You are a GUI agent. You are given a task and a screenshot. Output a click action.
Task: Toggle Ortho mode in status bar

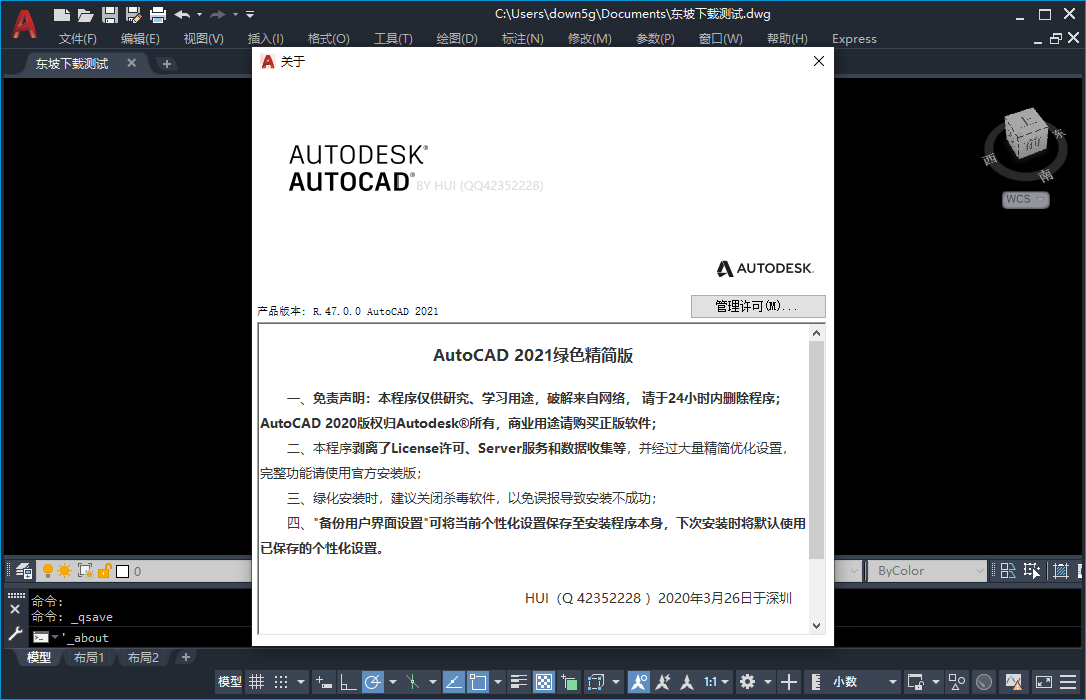(x=346, y=681)
